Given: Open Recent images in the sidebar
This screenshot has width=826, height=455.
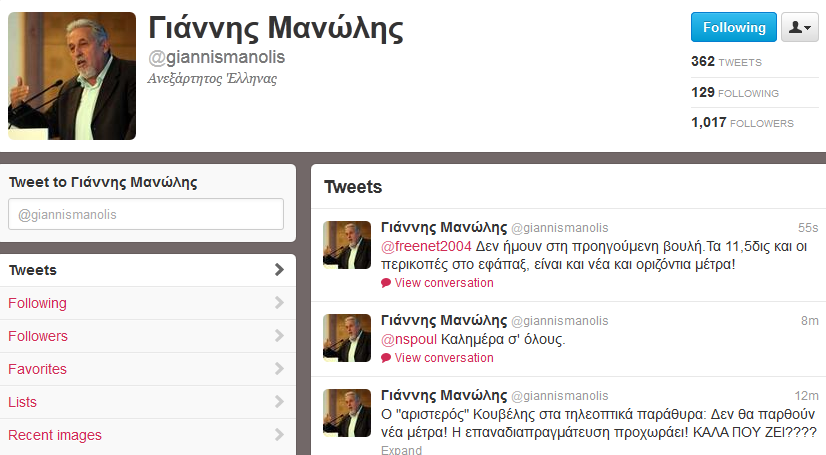Looking at the screenshot, I should point(148,435).
